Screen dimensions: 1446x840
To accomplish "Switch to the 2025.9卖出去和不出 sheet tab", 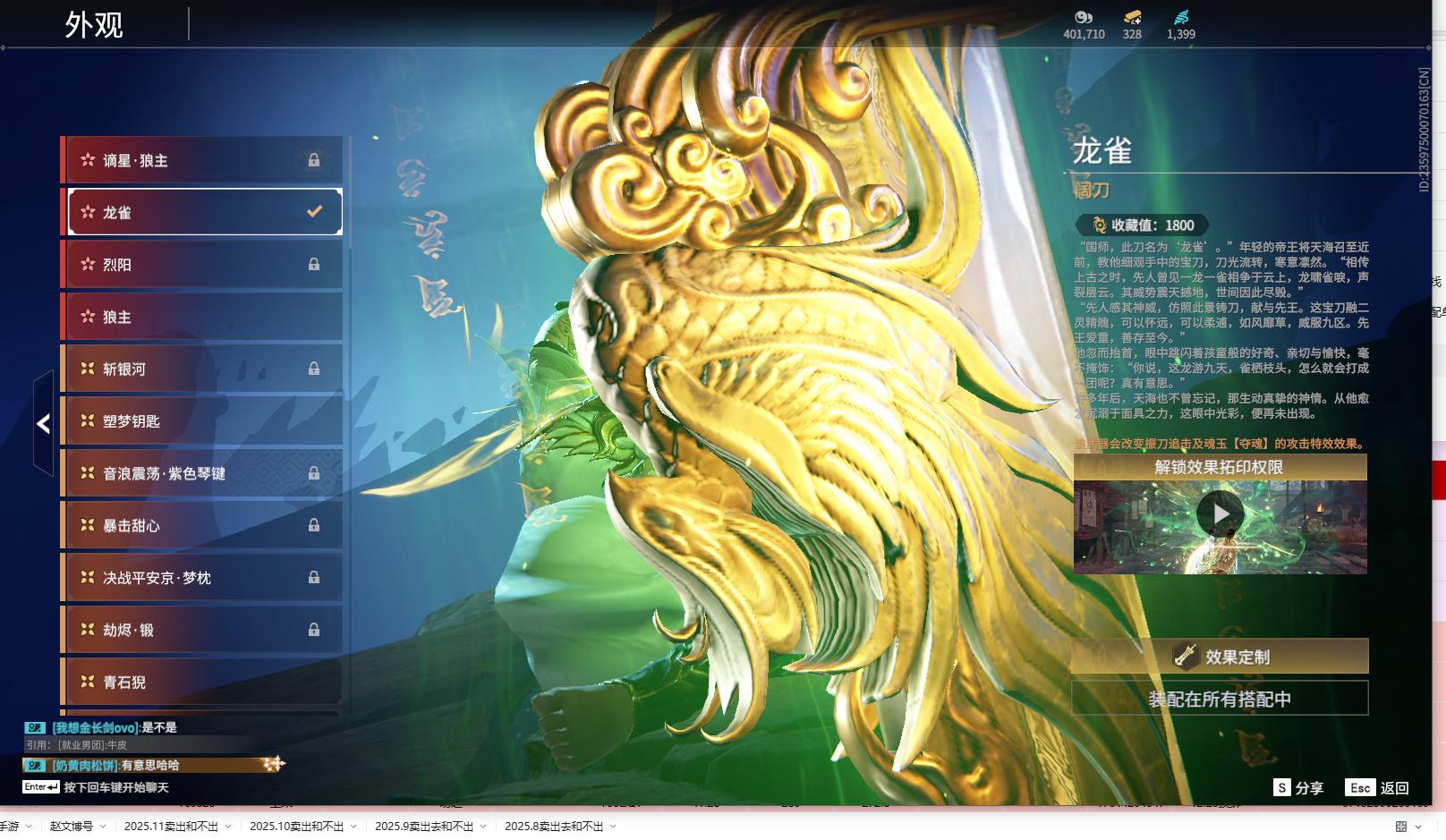I will [x=424, y=827].
